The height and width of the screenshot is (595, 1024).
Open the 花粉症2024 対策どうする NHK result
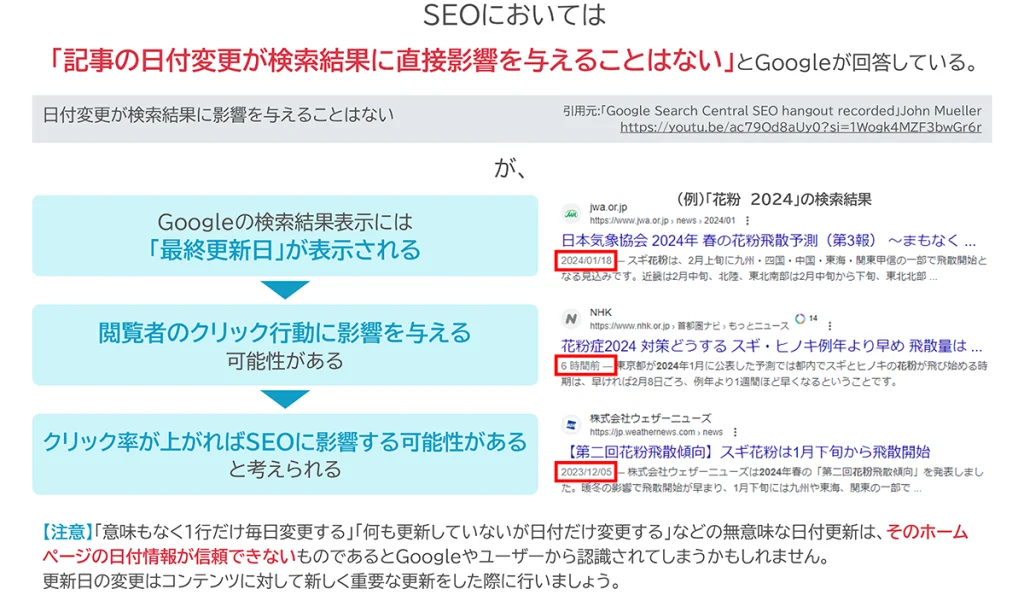coord(771,346)
